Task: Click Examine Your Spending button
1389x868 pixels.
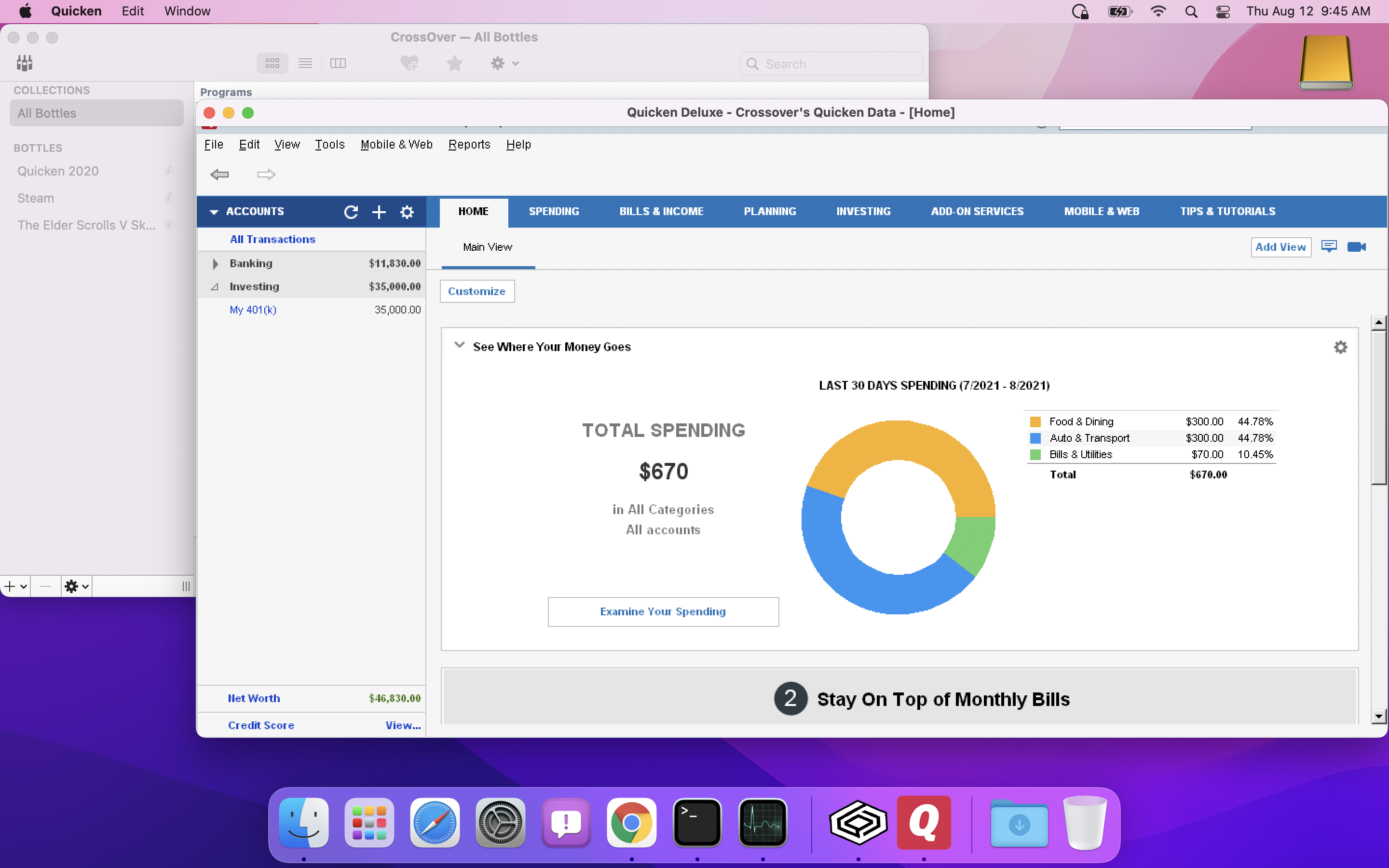Action: (663, 611)
